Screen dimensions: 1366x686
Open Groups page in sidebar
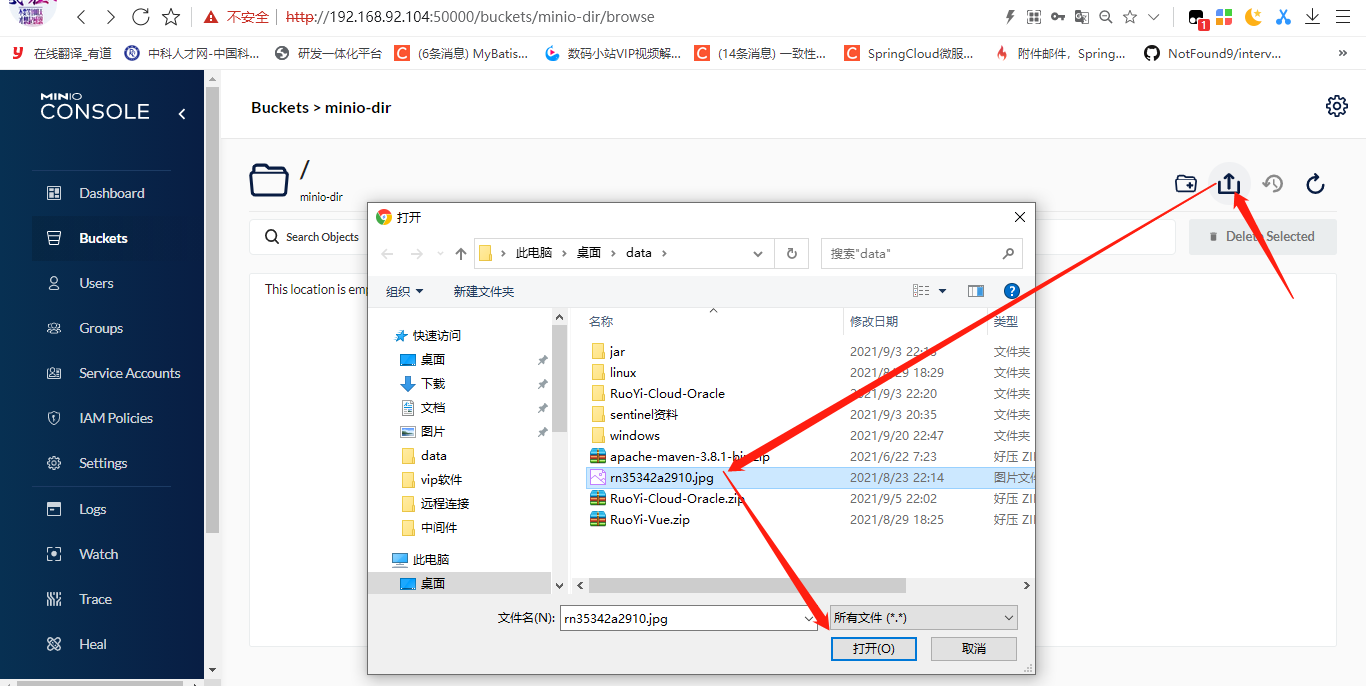[101, 328]
